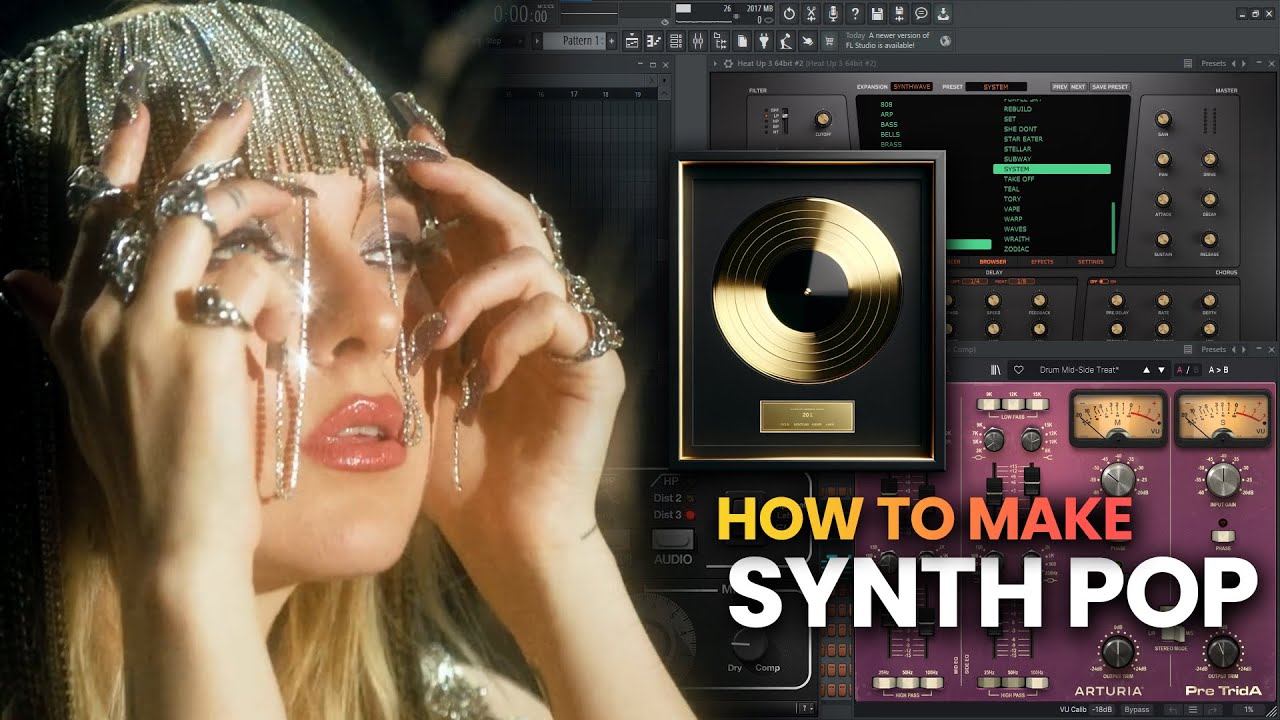Click the NEXT preset button
1280x720 pixels.
tap(1078, 86)
